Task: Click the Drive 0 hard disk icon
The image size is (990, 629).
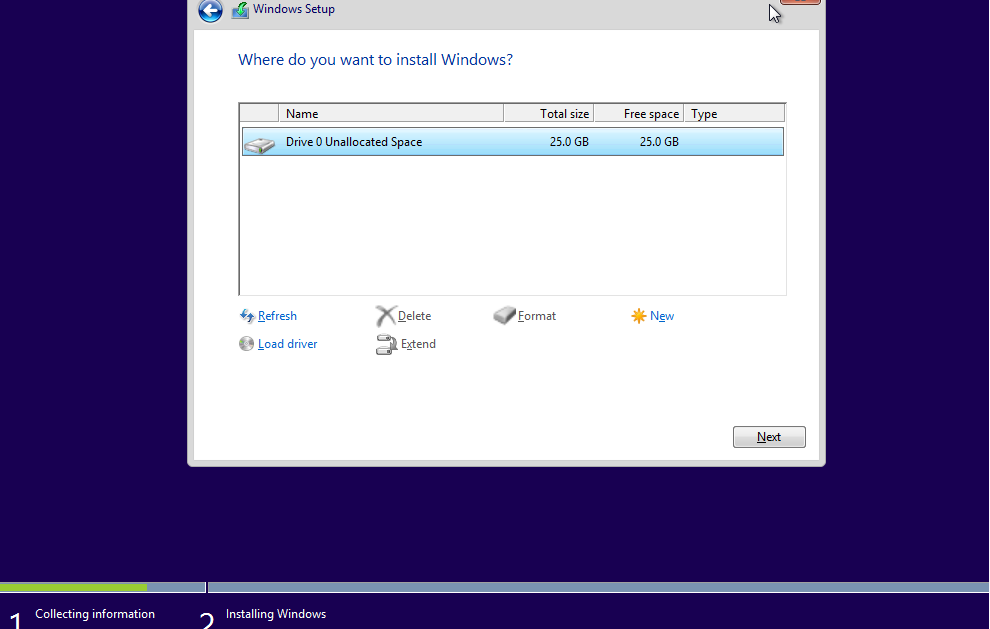Action: click(x=259, y=145)
